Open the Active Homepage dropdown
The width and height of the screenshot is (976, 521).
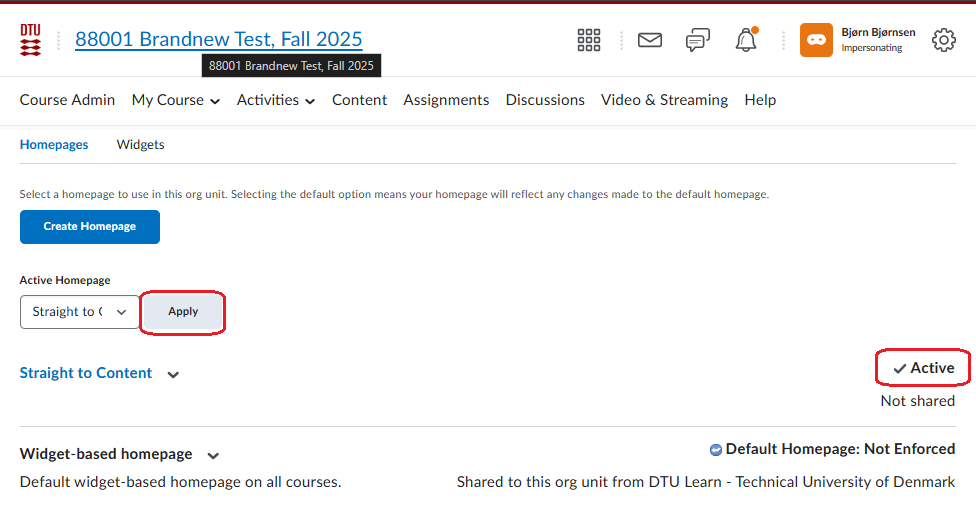80,312
